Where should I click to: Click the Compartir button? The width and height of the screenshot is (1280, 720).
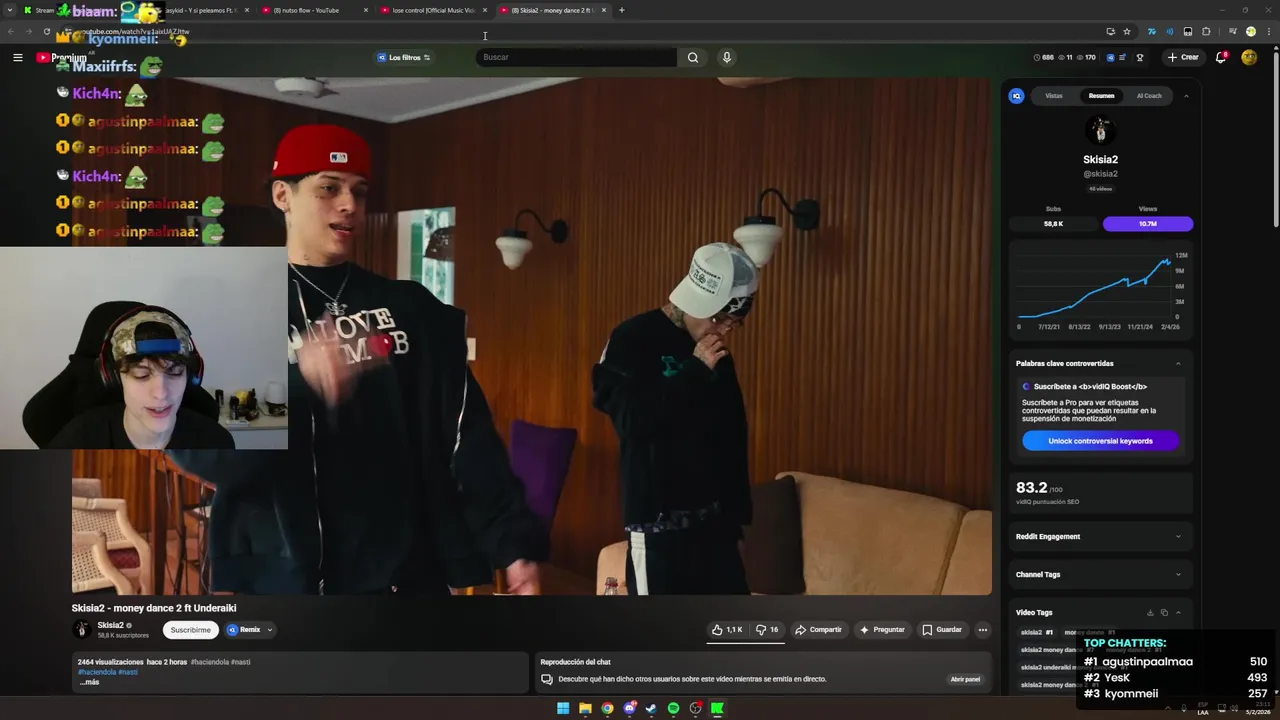818,630
